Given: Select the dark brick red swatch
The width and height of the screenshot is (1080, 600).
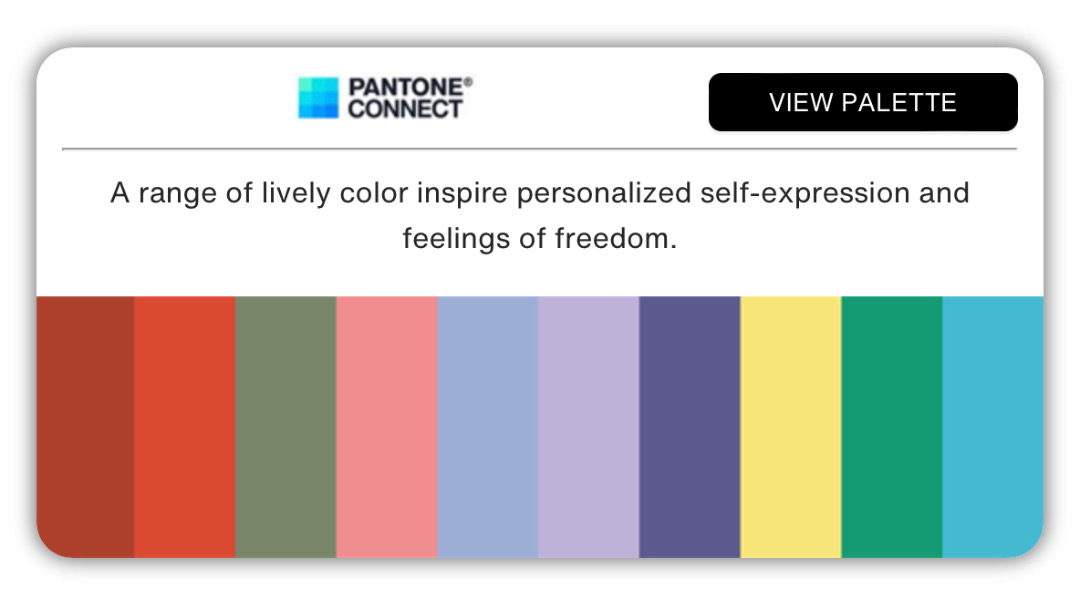Looking at the screenshot, I should pyautogui.click(x=85, y=427).
